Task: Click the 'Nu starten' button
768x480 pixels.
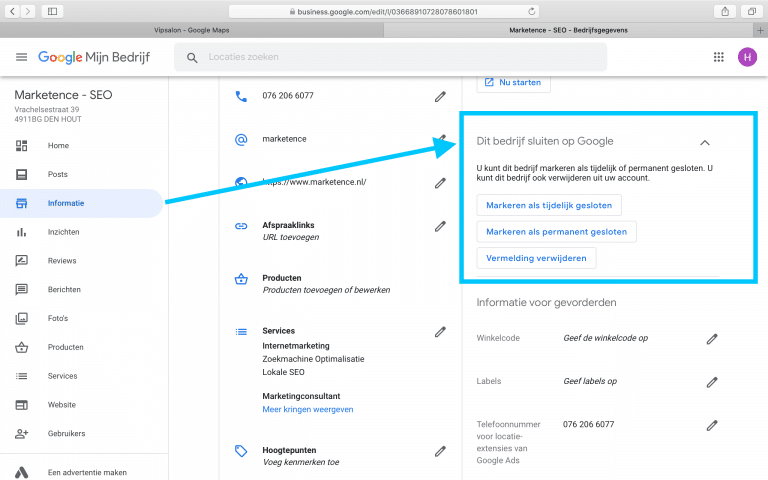Action: point(514,81)
